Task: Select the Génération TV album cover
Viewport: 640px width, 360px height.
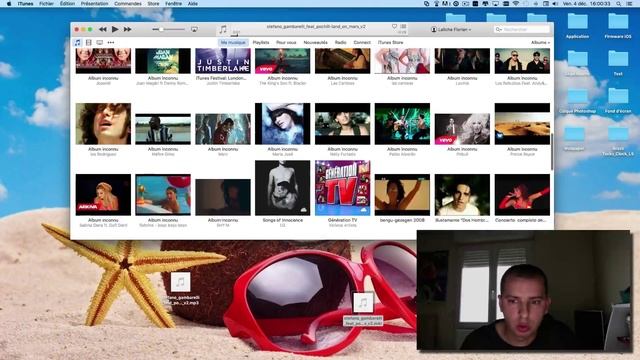Action: (x=342, y=188)
